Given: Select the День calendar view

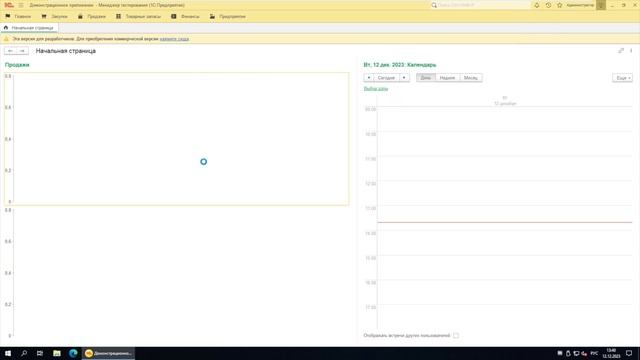Looking at the screenshot, I should (426, 78).
